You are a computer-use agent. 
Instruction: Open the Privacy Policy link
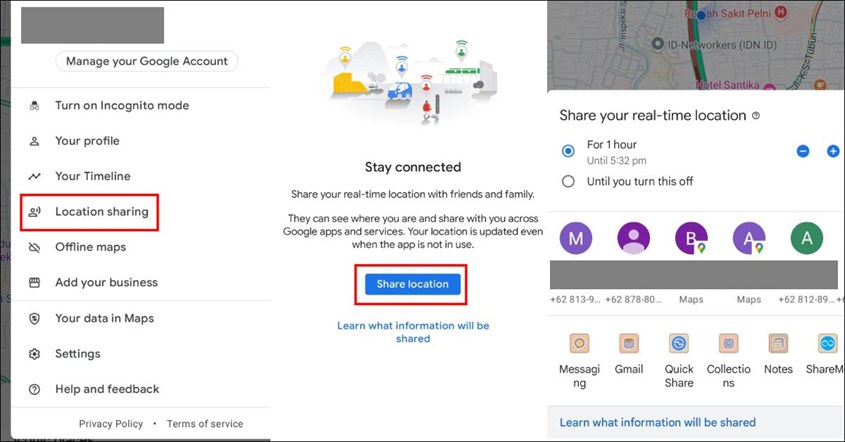click(x=110, y=424)
